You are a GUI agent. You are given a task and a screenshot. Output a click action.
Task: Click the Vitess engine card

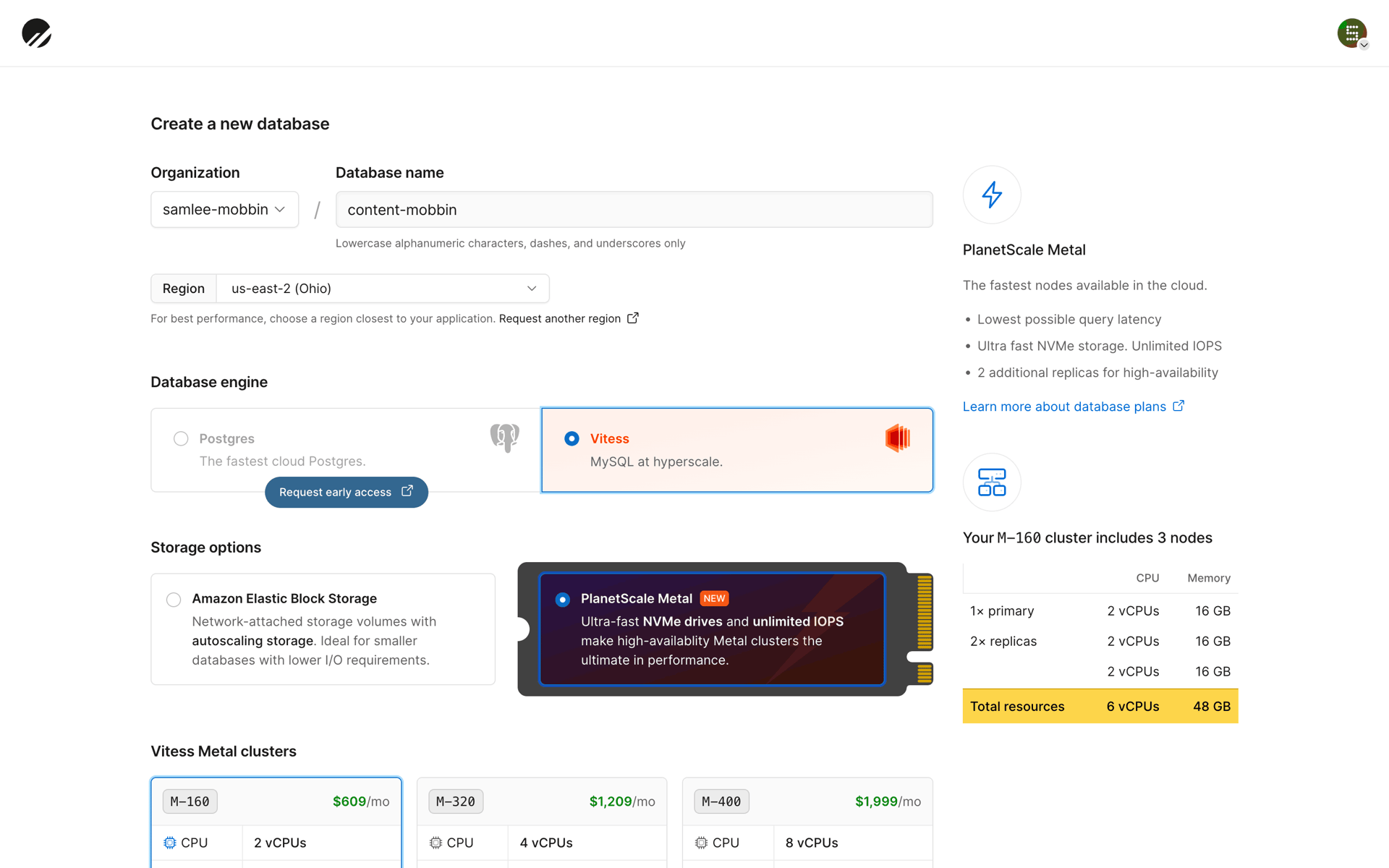737,450
